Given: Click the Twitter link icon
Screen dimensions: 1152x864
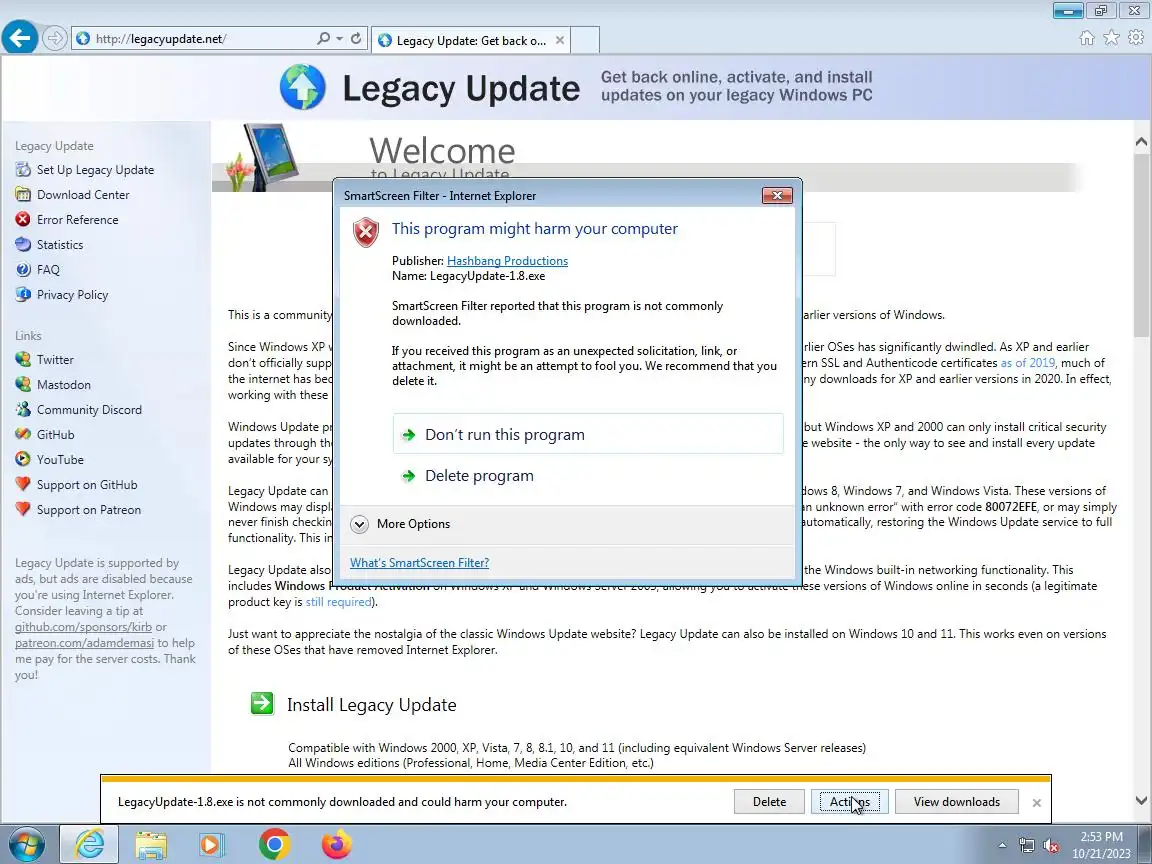Looking at the screenshot, I should [x=24, y=360].
